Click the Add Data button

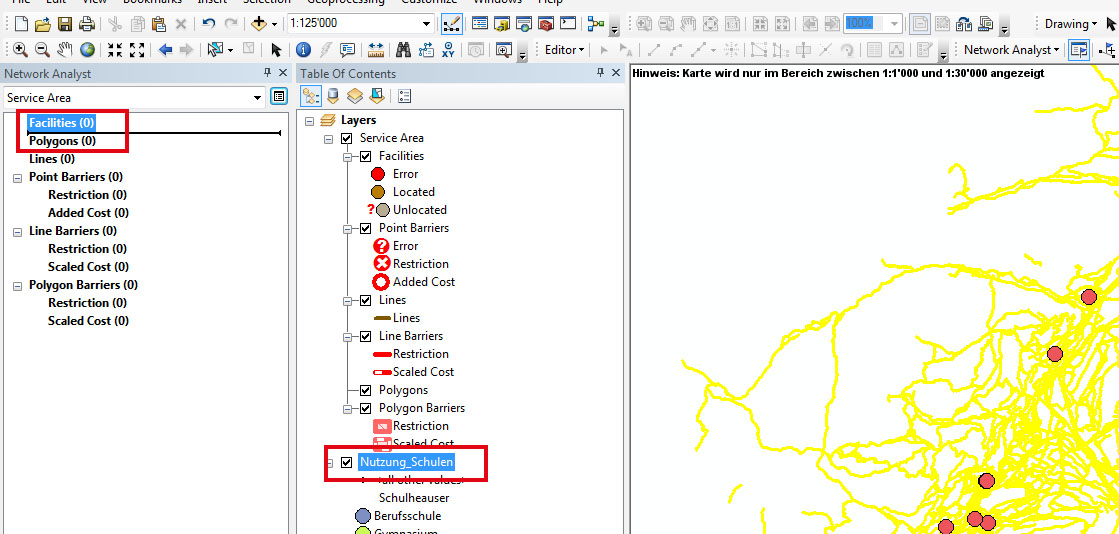click(259, 23)
